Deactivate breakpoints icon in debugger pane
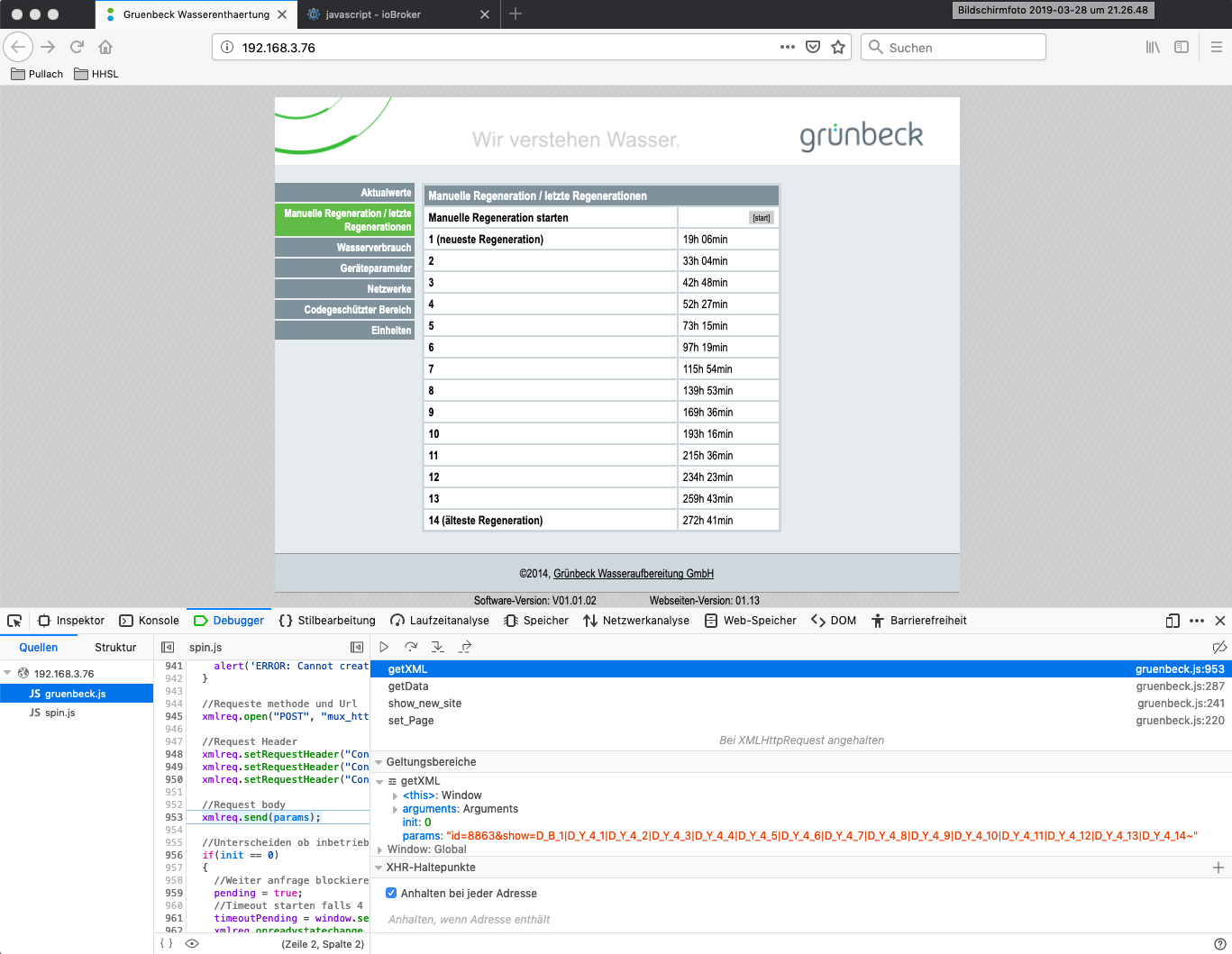Screen dimensions: 1232x954 [x=1219, y=647]
